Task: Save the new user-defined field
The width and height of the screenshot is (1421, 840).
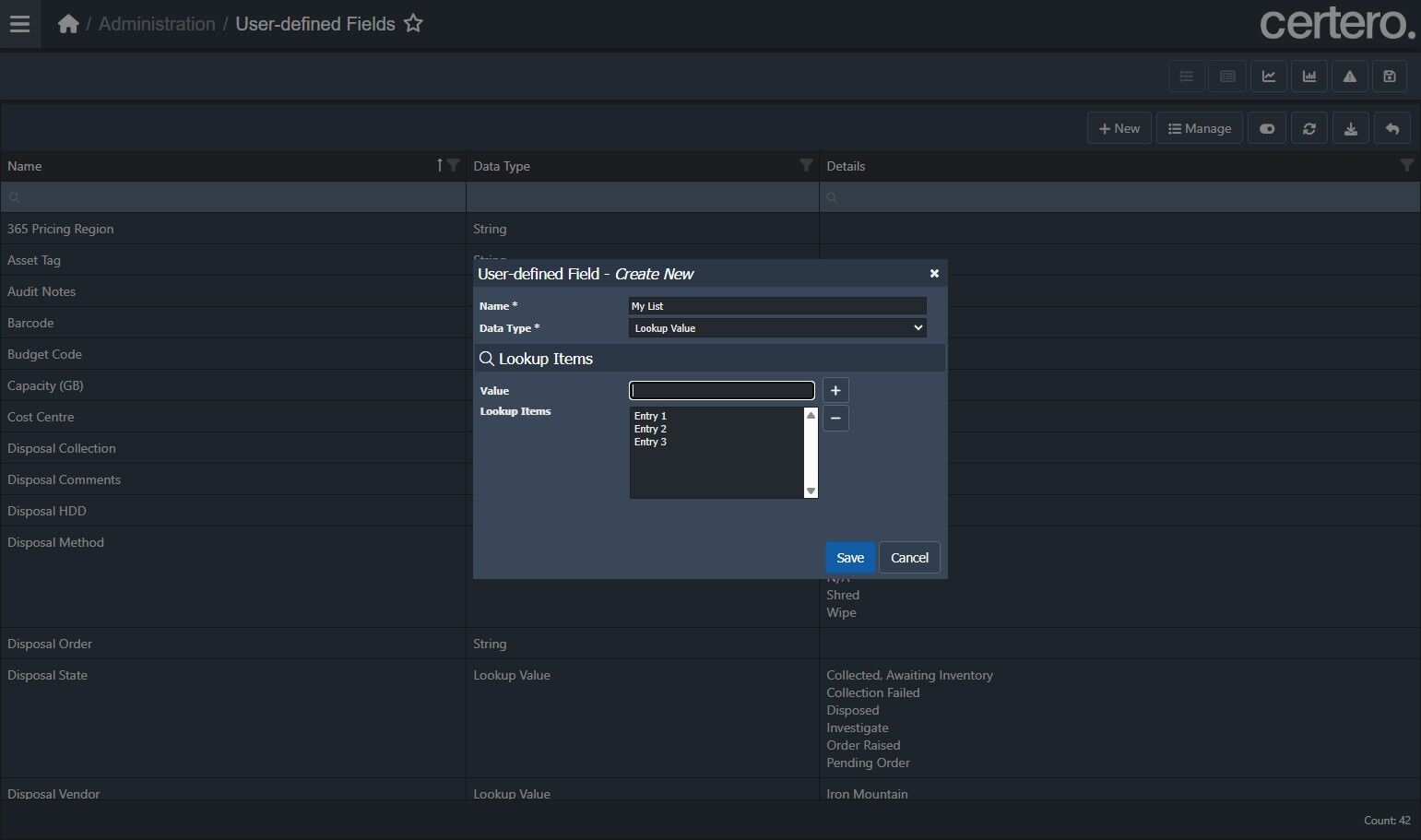Action: (x=849, y=558)
